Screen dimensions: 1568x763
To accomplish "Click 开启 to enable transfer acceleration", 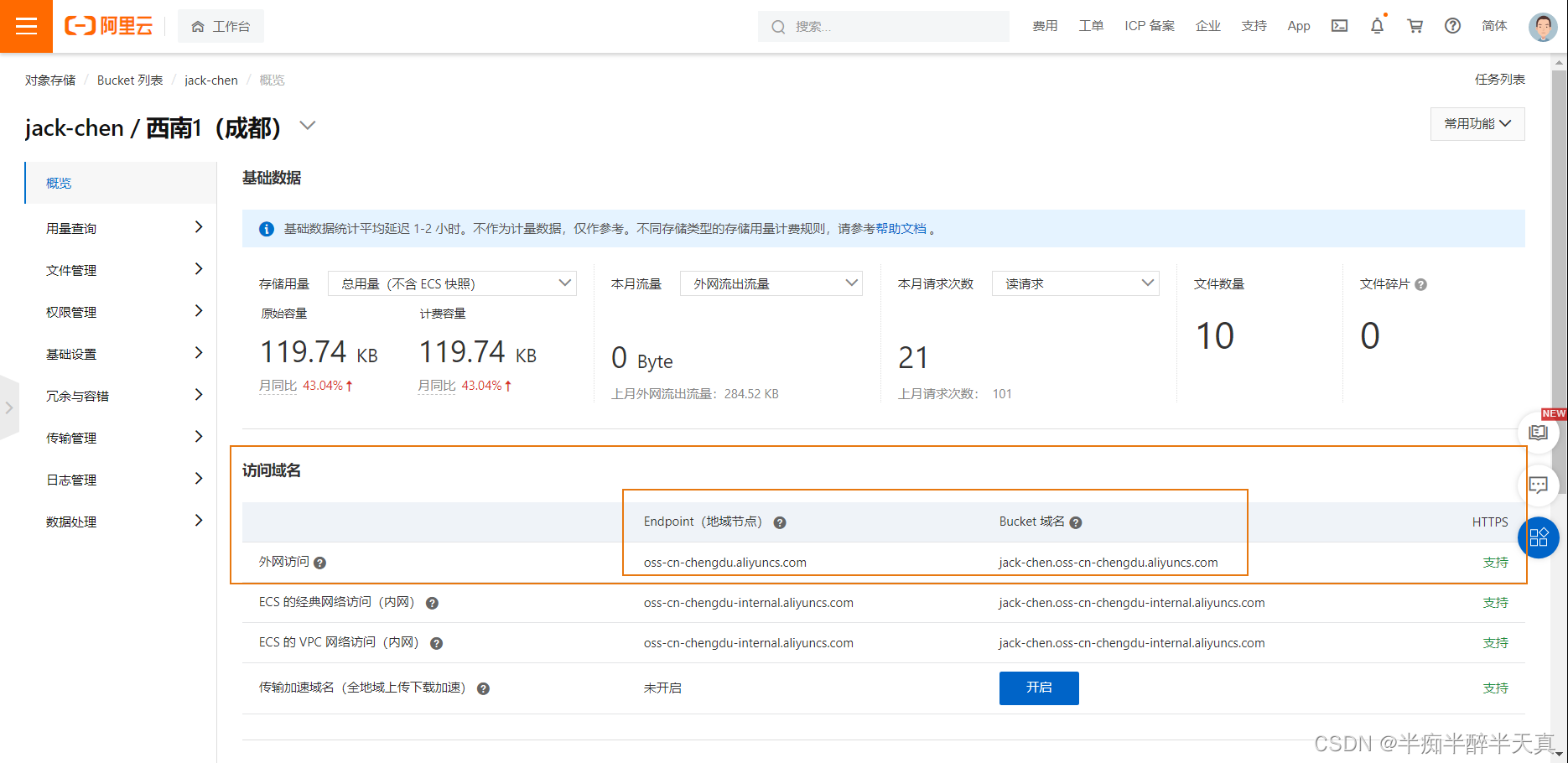I will 1039,688.
